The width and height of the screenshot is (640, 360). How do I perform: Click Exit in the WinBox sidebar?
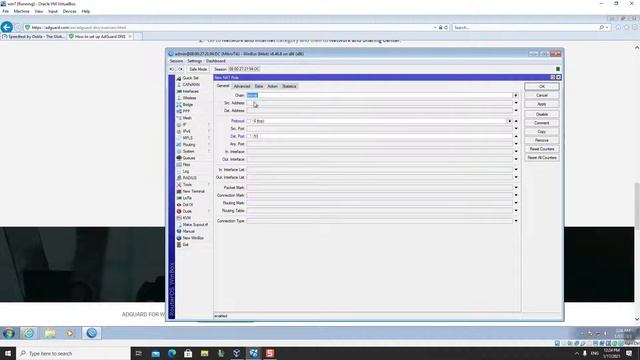pyautogui.click(x=185, y=244)
